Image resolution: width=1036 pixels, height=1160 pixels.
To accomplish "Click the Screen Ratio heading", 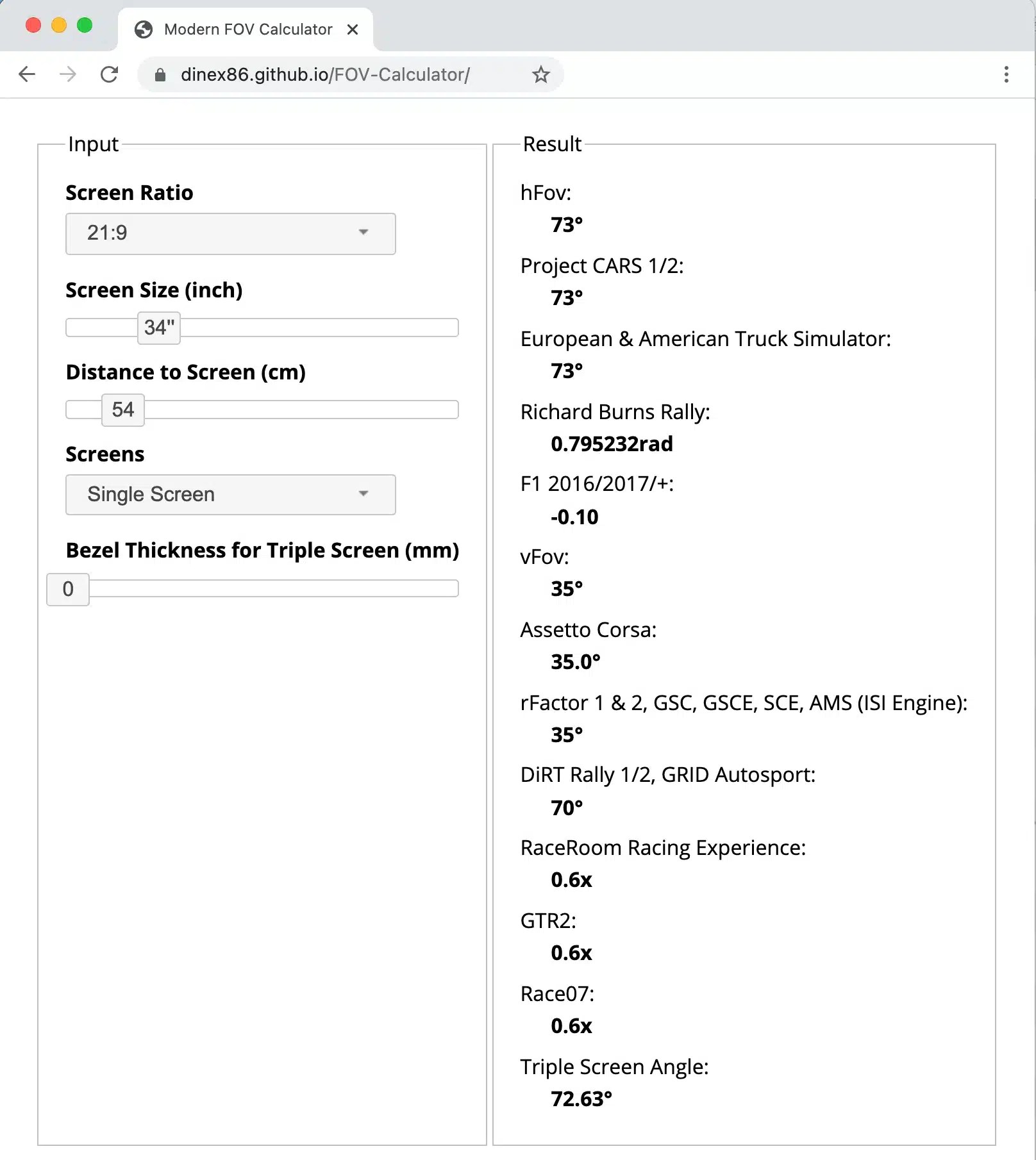I will [129, 193].
